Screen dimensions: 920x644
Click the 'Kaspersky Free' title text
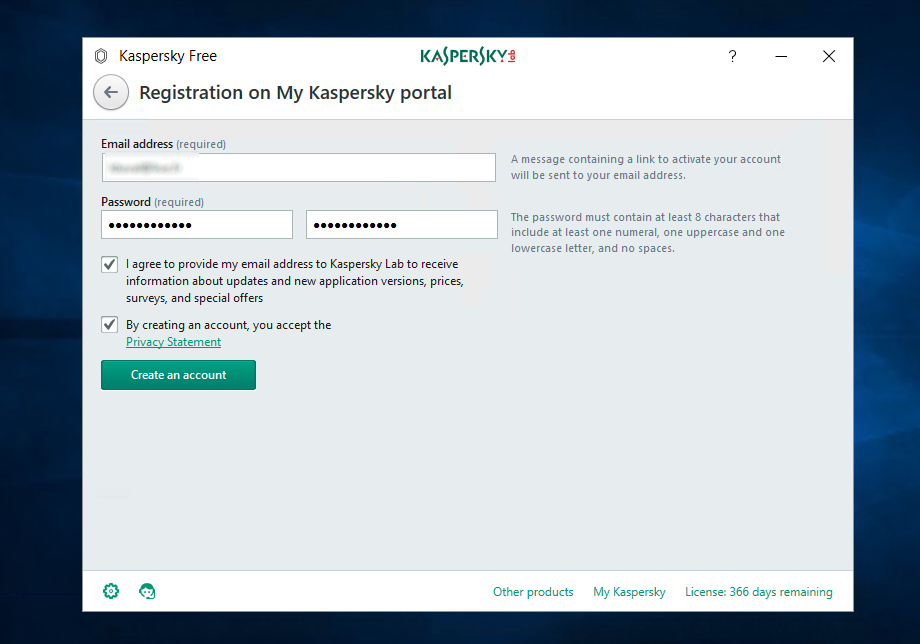pos(168,56)
